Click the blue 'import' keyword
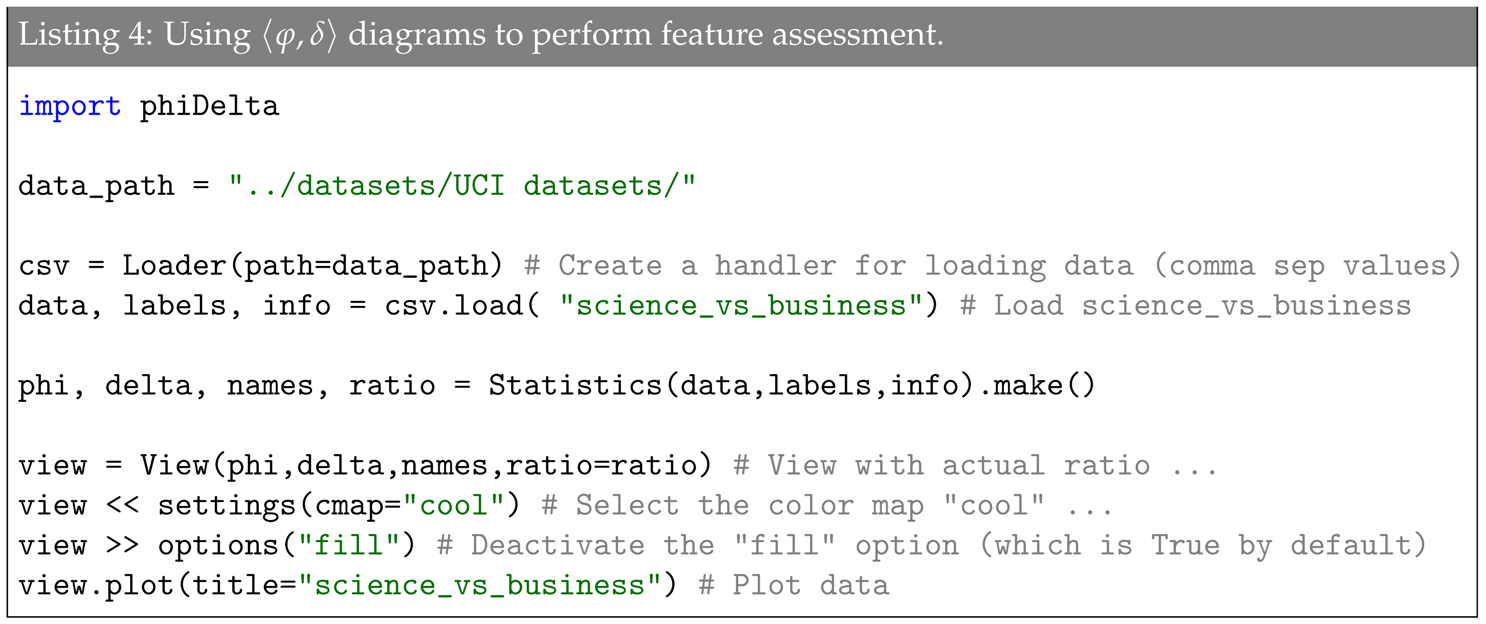This screenshot has width=1486, height=624. click(70, 106)
